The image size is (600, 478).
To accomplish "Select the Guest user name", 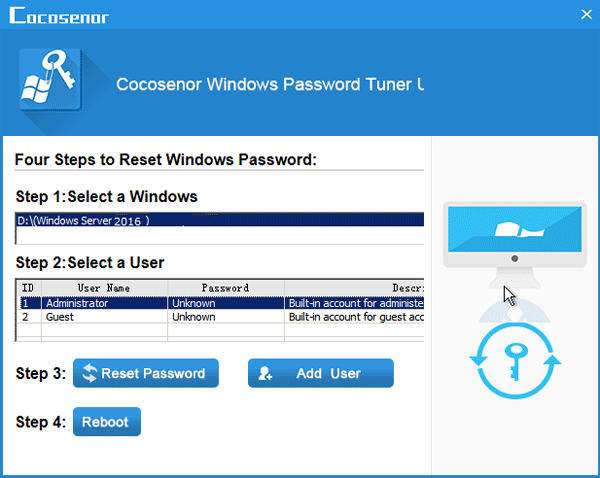I will [x=60, y=317].
